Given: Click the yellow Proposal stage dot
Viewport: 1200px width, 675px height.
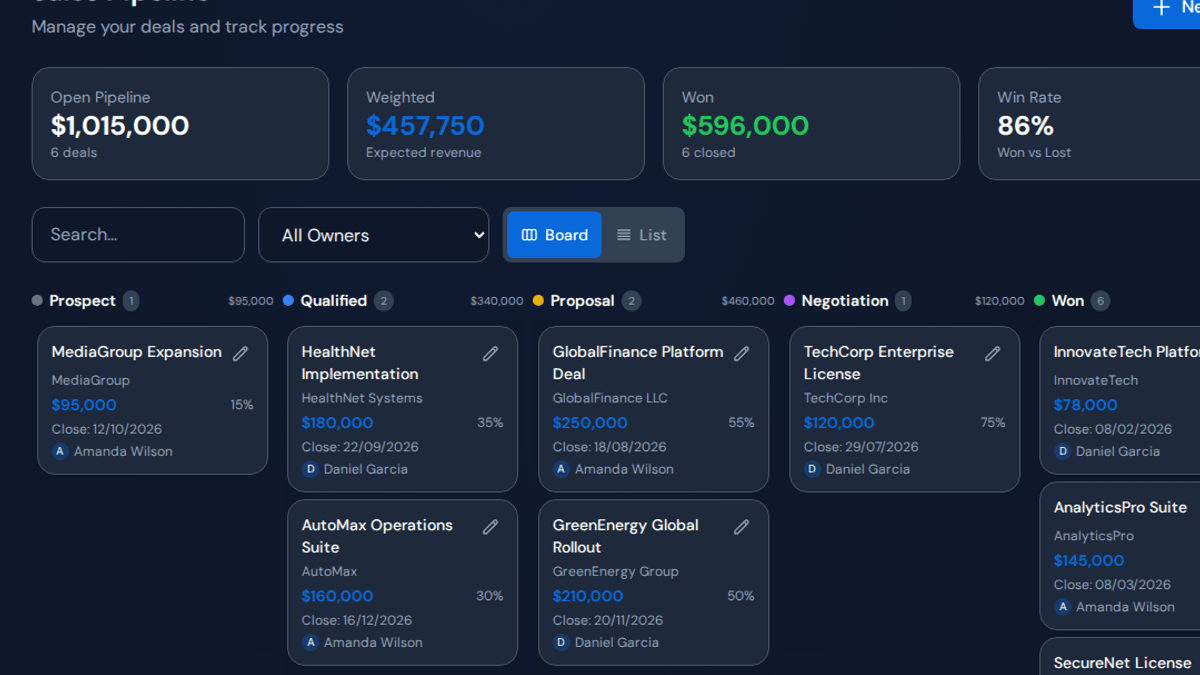Looking at the screenshot, I should [538, 300].
